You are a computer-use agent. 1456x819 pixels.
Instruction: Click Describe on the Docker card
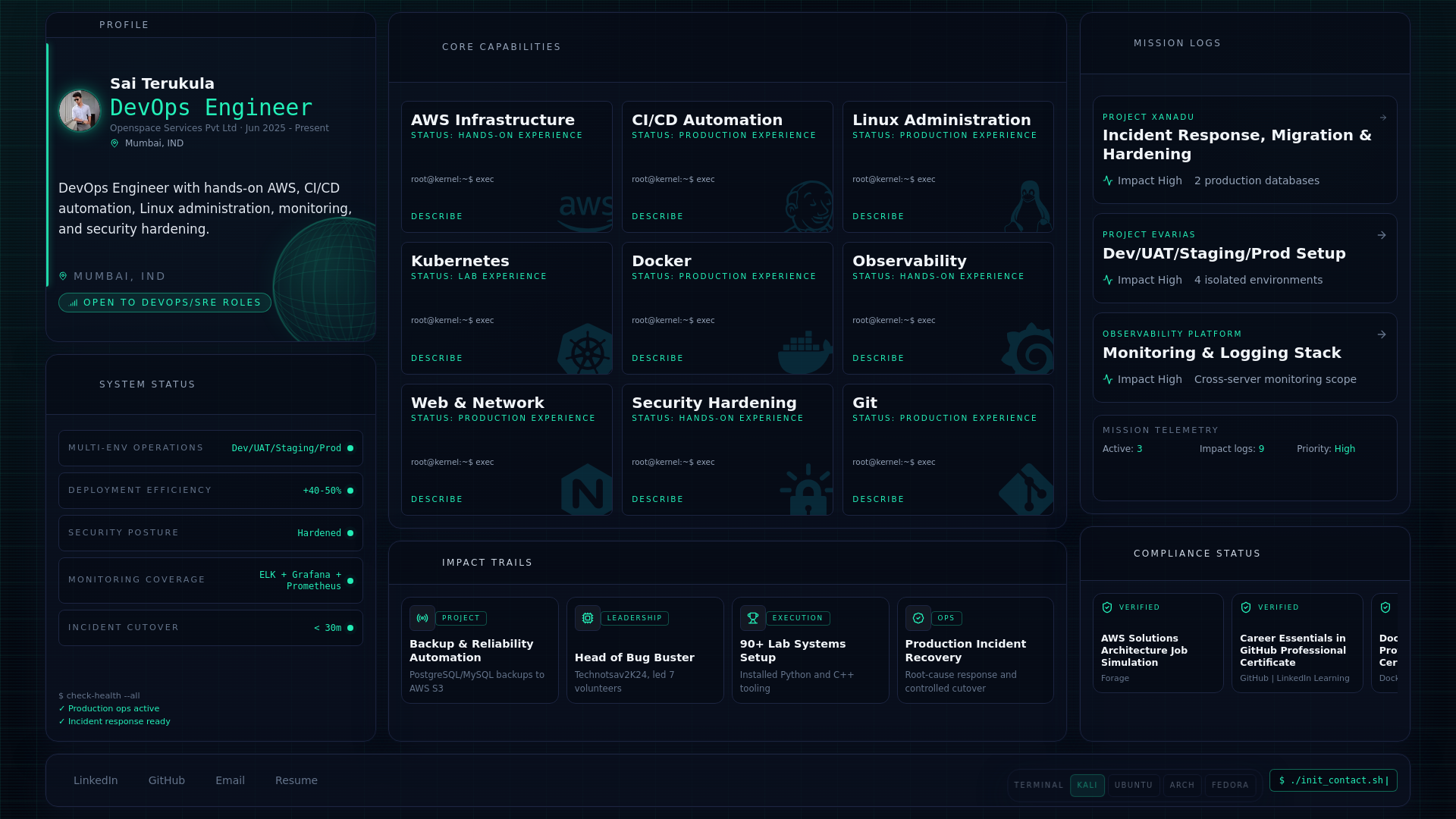click(657, 358)
